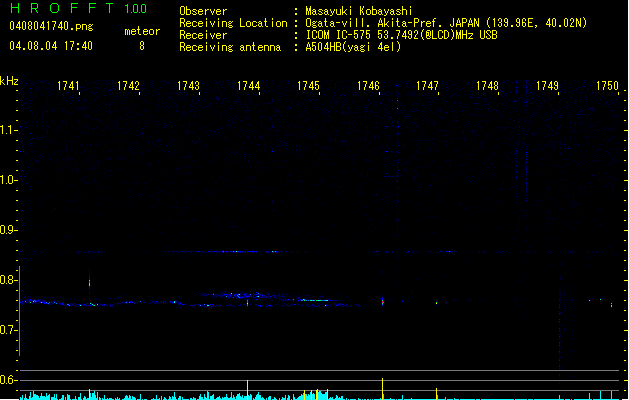
Task: Click the 1745 time axis marker
Action: (308, 86)
